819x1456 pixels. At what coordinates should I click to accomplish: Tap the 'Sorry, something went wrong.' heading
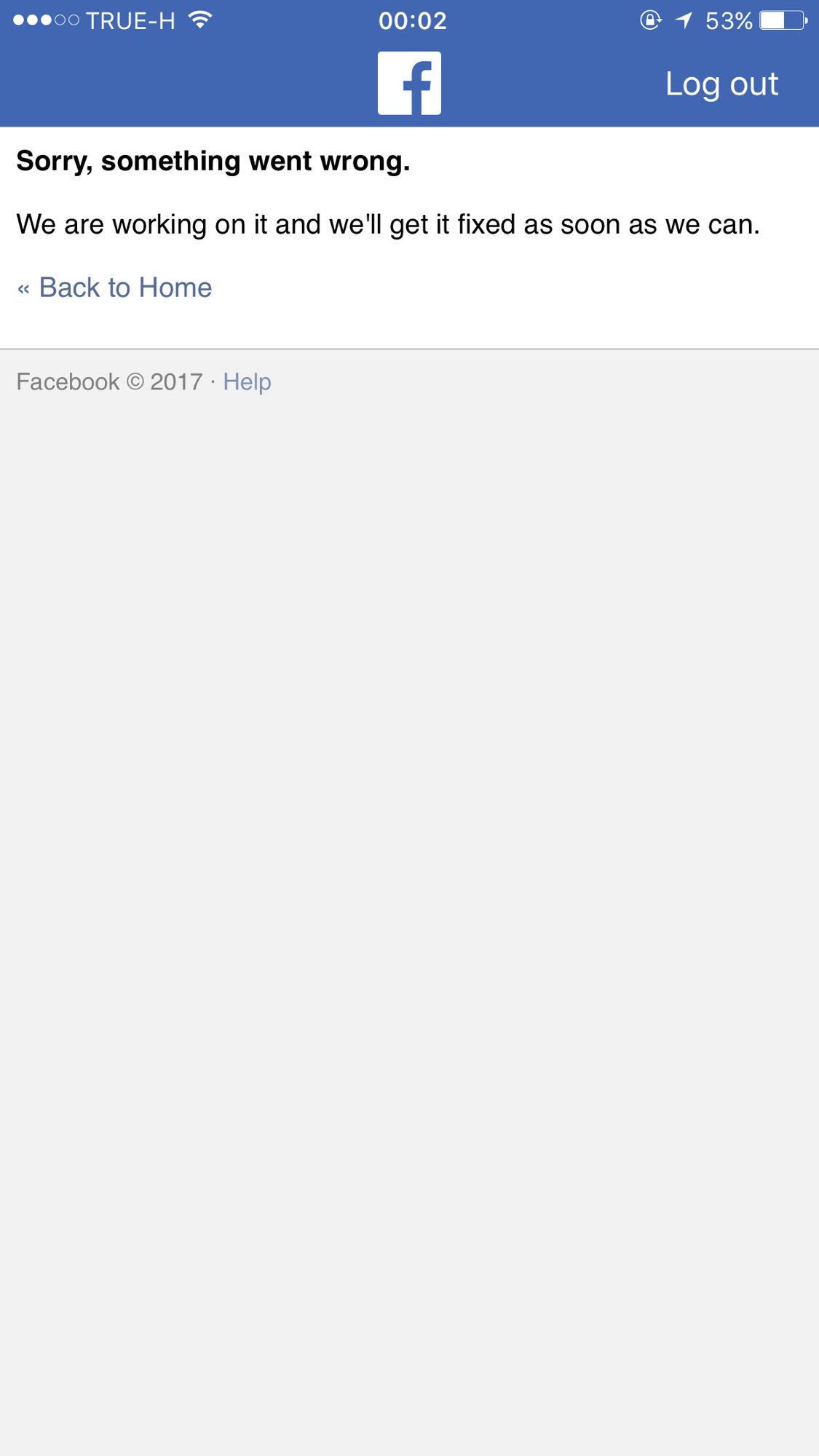click(x=213, y=161)
